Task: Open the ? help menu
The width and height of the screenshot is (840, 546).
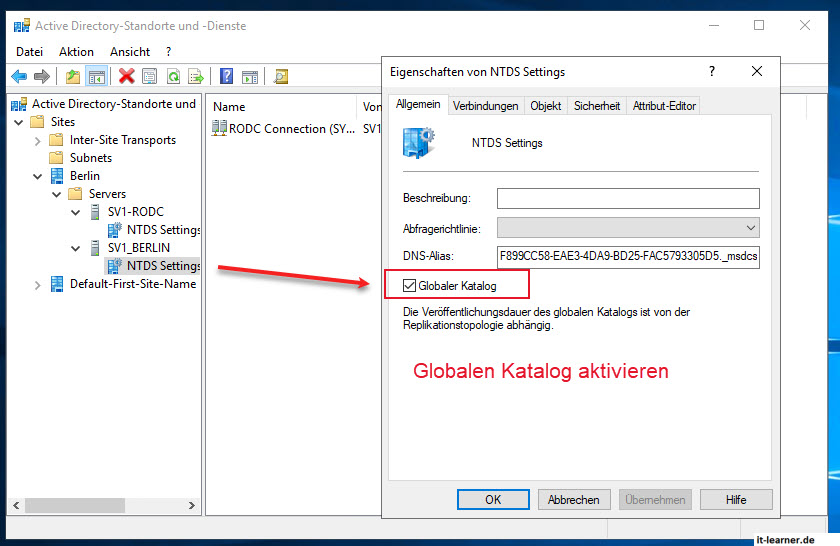Action: pyautogui.click(x=168, y=52)
